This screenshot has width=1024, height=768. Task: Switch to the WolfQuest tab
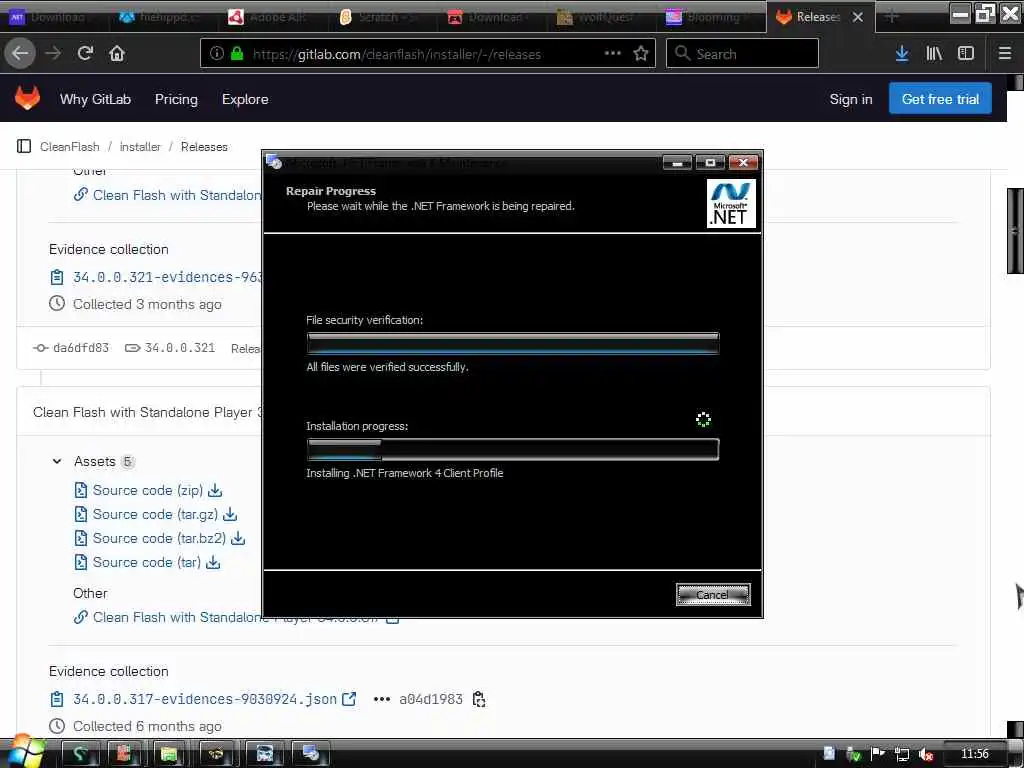coord(596,17)
